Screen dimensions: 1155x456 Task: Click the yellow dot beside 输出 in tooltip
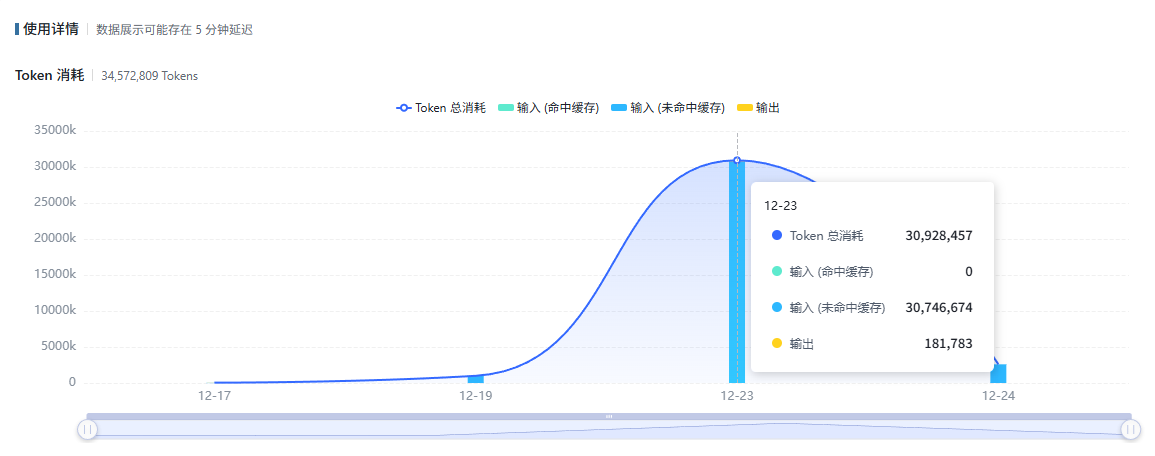coord(777,344)
